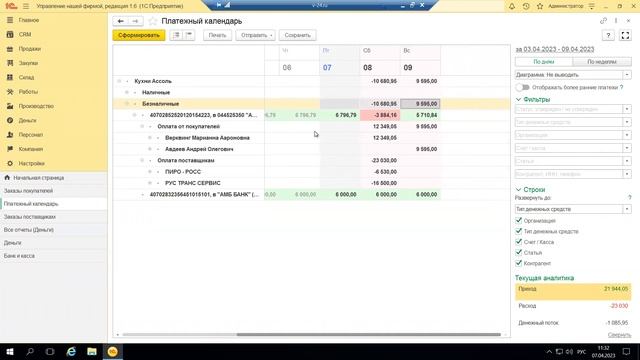Switch to the По неделям tab

pos(602,62)
